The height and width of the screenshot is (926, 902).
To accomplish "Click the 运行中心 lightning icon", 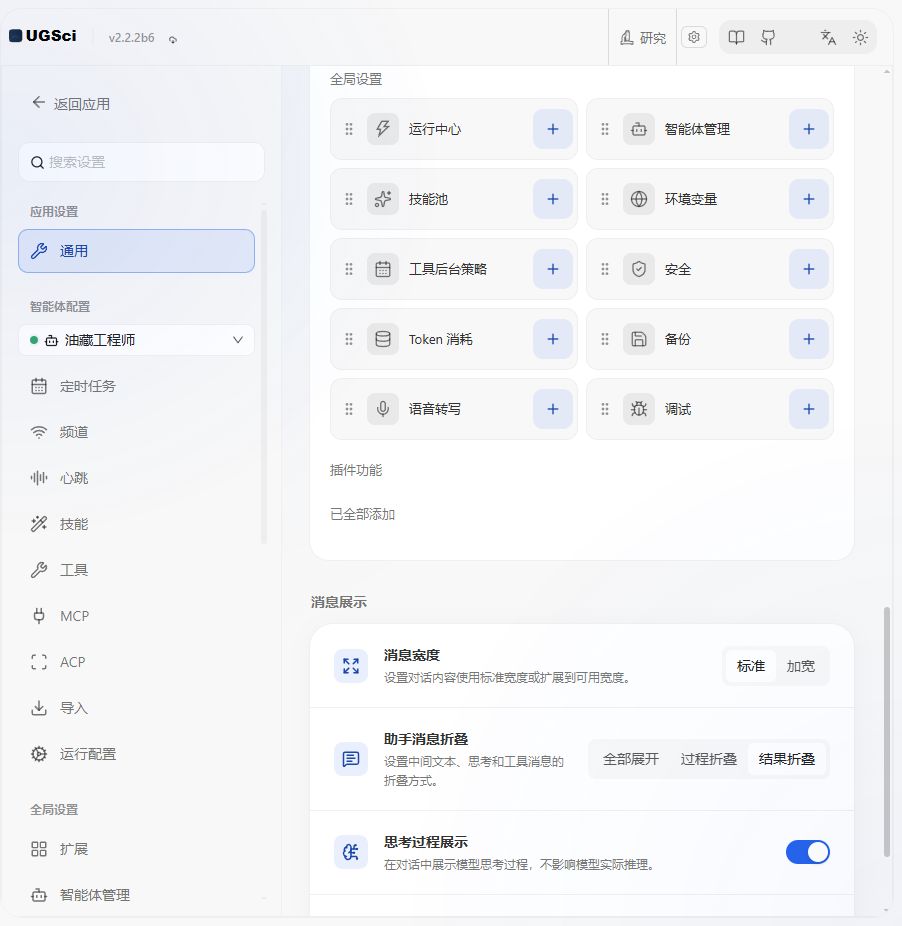I will [383, 129].
